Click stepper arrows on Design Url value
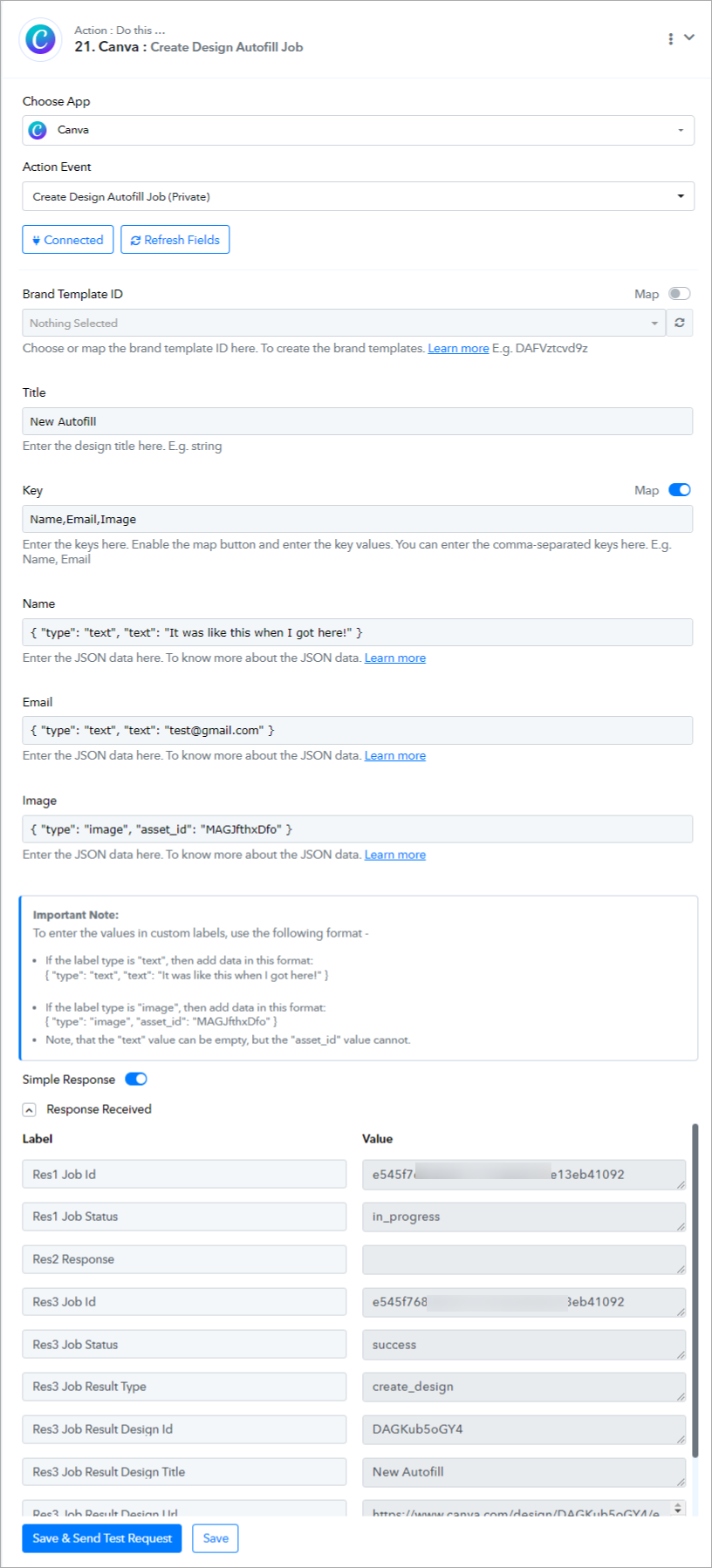This screenshot has height=1568, width=712. 679,1508
